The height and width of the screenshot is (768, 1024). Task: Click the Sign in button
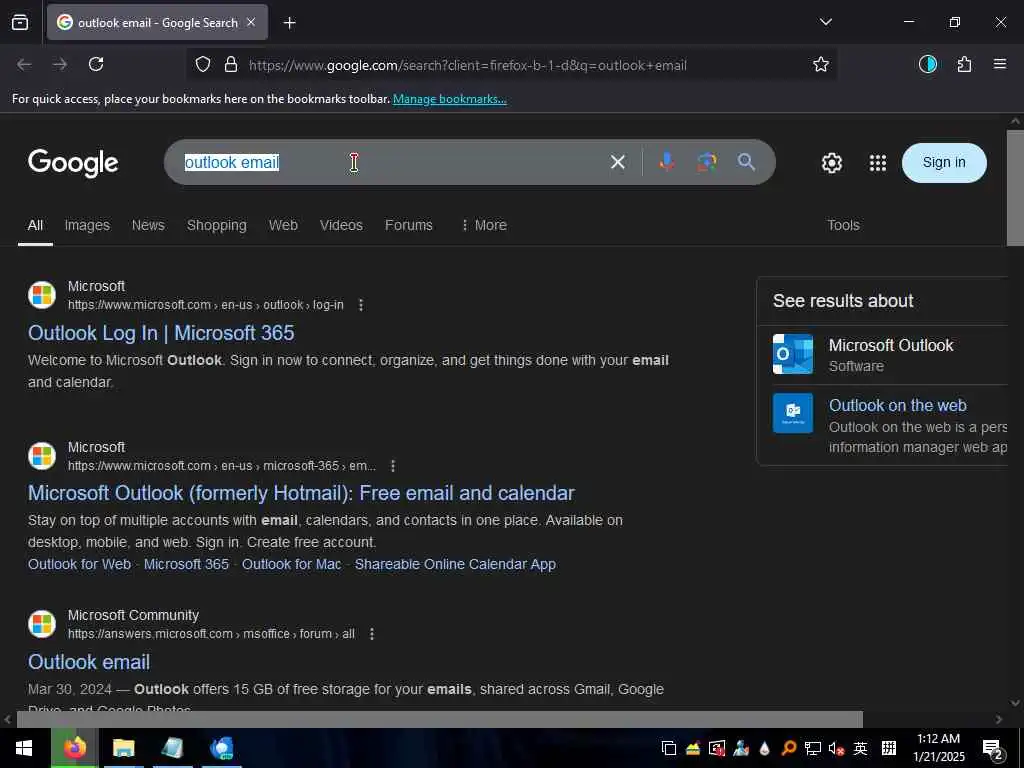(x=944, y=163)
